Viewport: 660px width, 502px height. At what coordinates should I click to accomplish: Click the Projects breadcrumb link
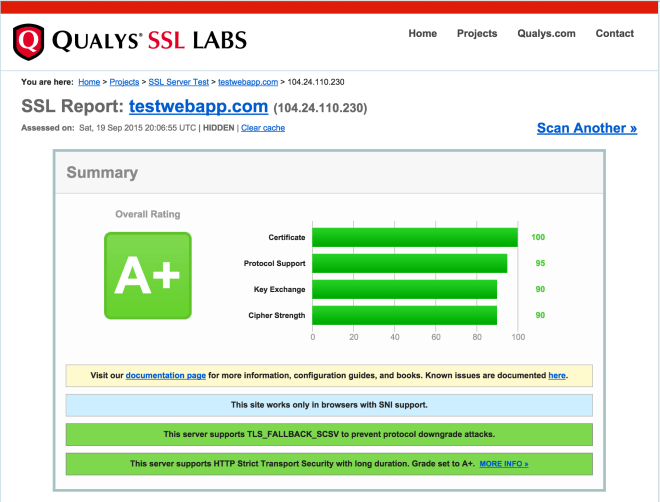124,81
